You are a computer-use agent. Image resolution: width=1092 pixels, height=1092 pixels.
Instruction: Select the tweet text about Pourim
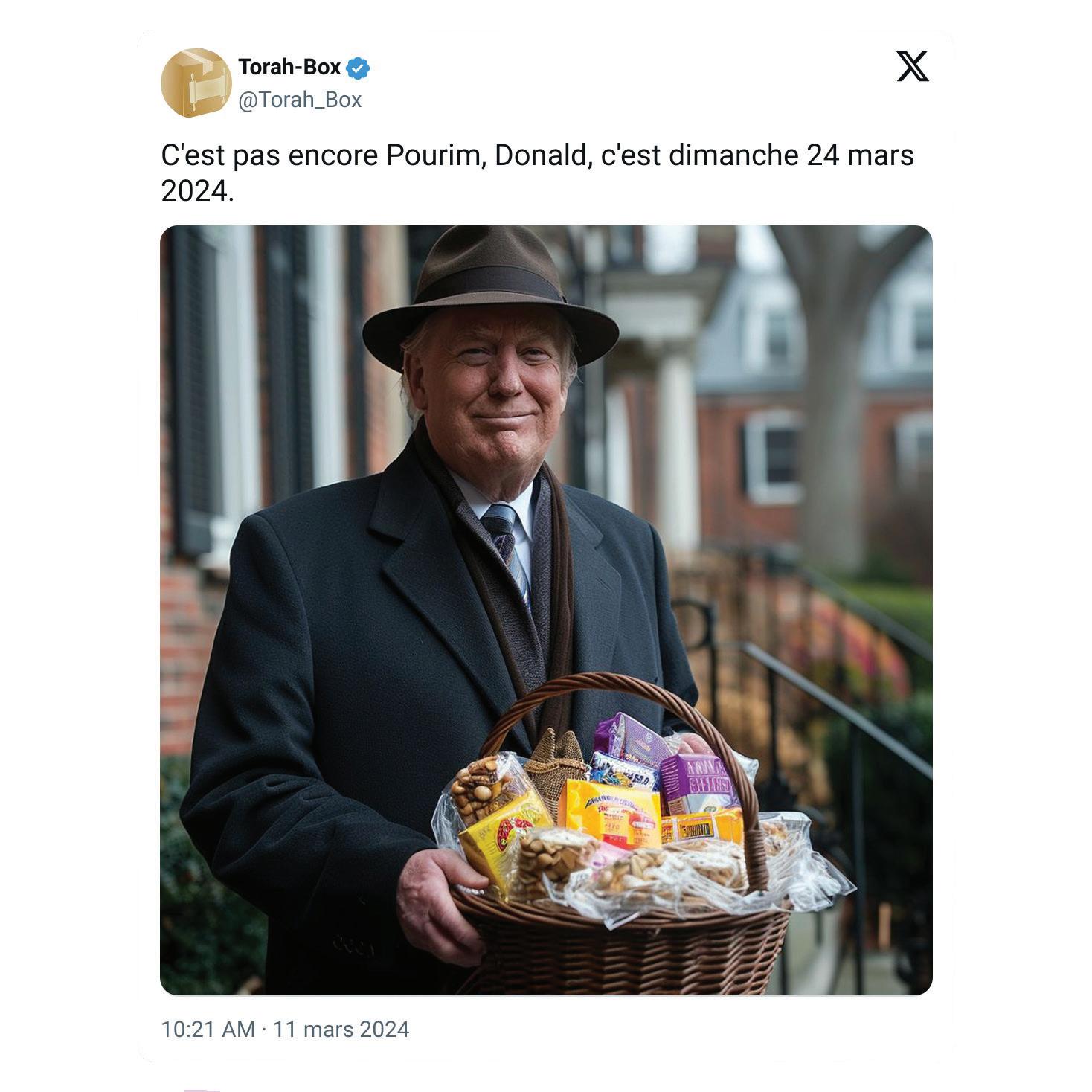(537, 173)
